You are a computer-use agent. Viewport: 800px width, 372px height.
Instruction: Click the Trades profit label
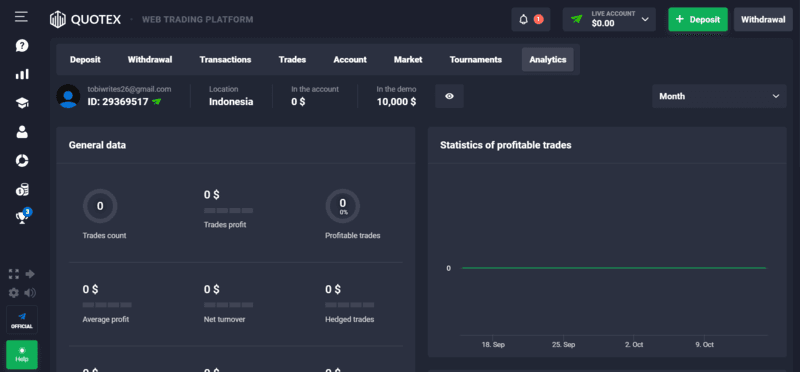point(225,225)
